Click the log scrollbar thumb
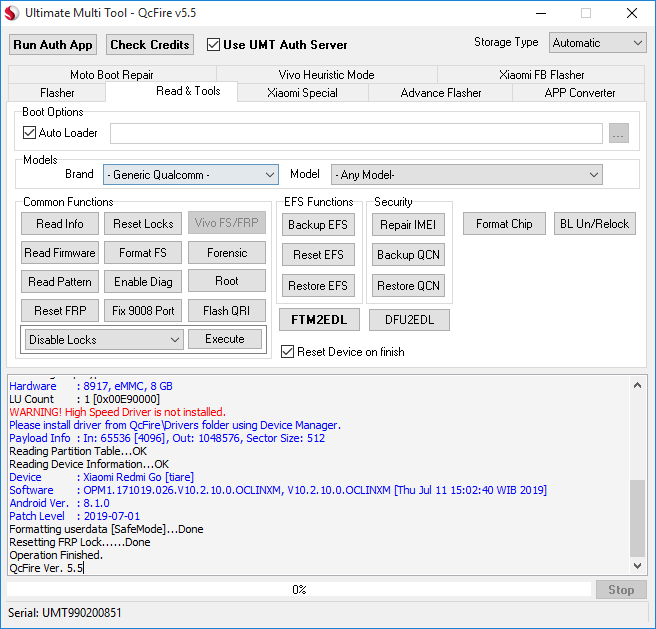This screenshot has height=629, width=656. click(637, 519)
